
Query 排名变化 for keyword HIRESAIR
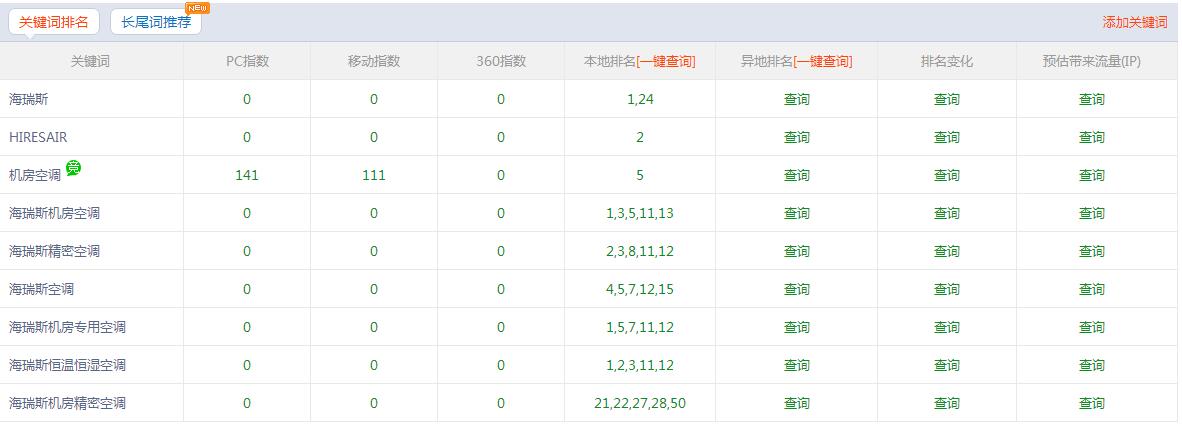(946, 137)
